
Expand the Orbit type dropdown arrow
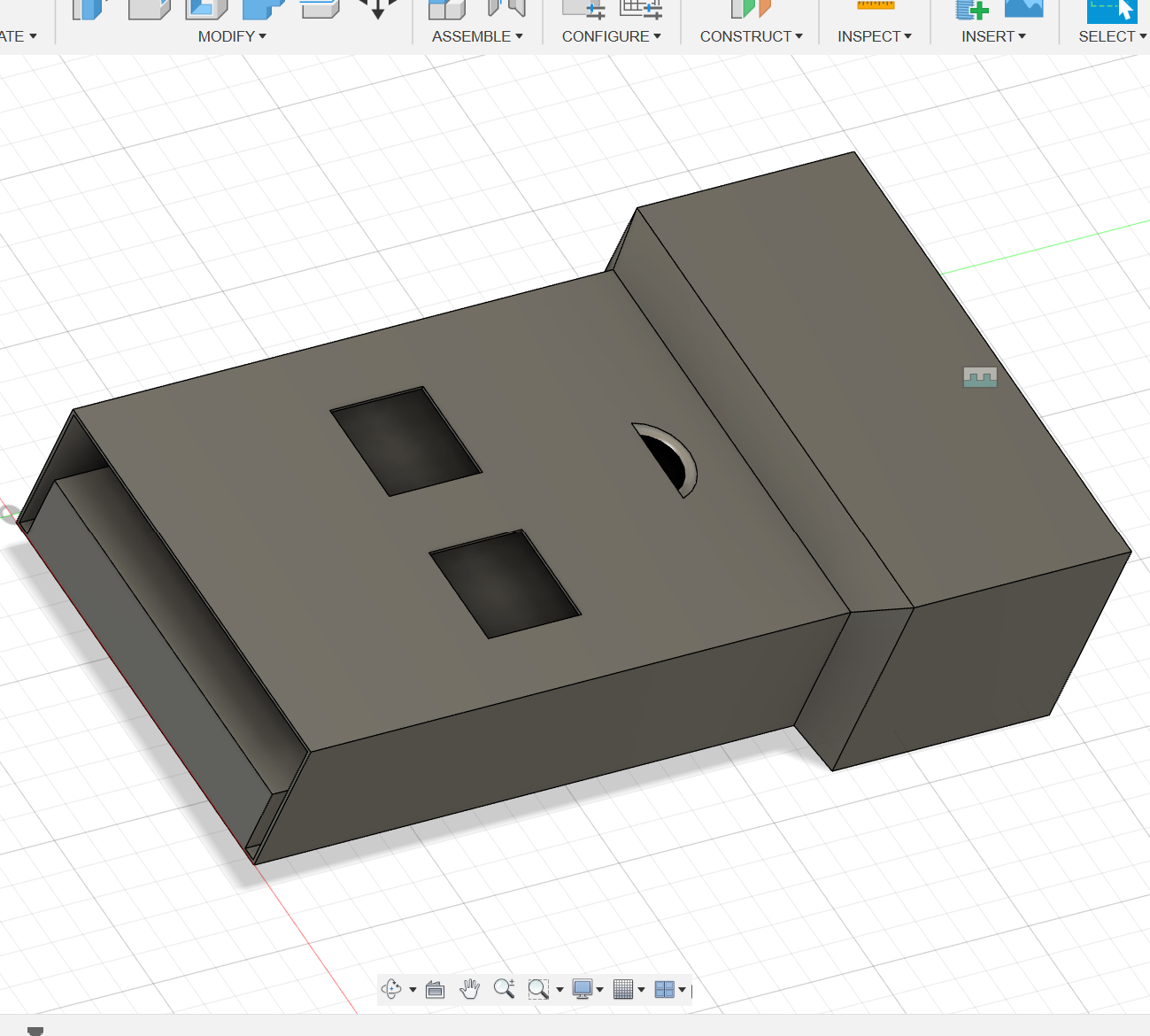413,990
